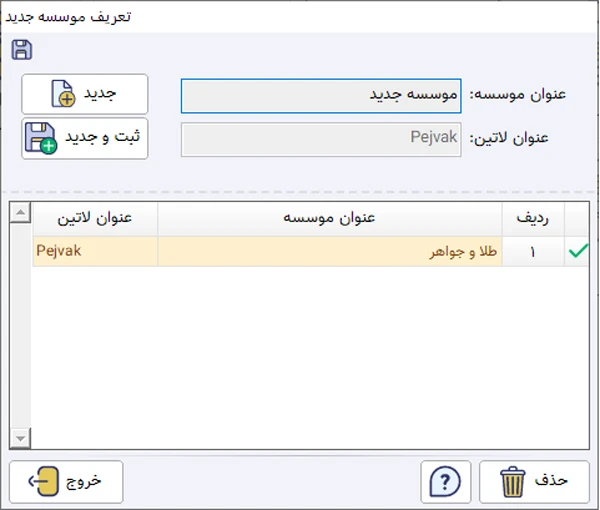Select the Pejvak cell in the table row

(95, 252)
